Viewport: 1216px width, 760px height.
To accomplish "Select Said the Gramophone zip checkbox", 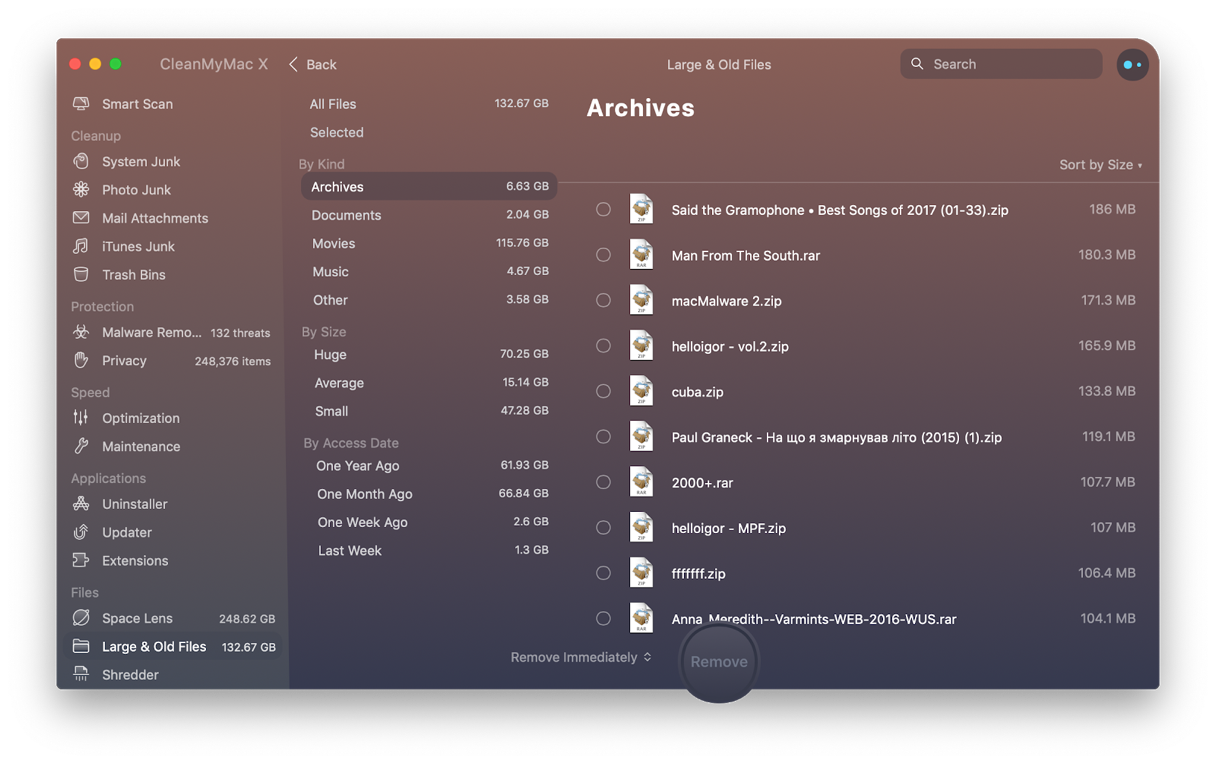I will click(603, 209).
